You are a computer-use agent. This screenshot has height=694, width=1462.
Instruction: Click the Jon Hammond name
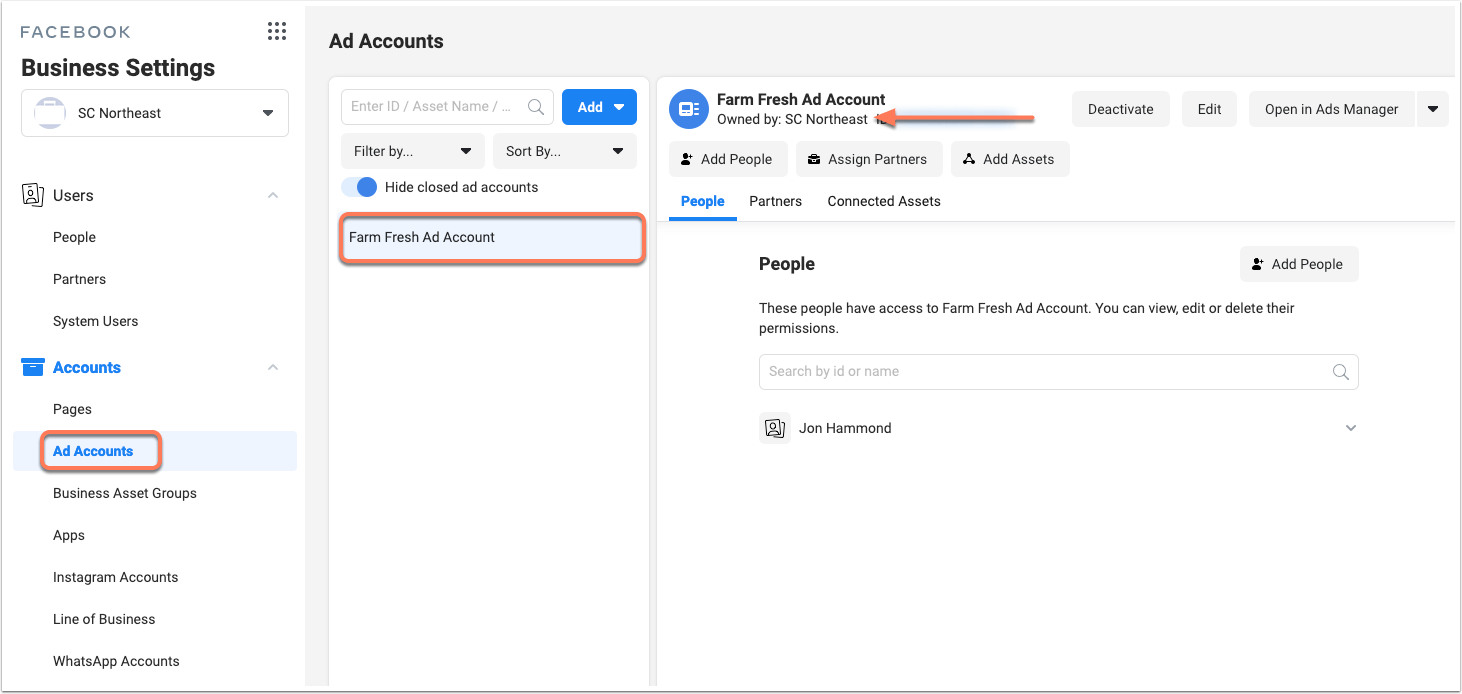click(x=845, y=428)
